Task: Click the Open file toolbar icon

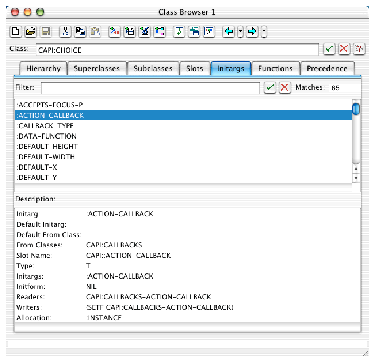Action: coord(30,32)
